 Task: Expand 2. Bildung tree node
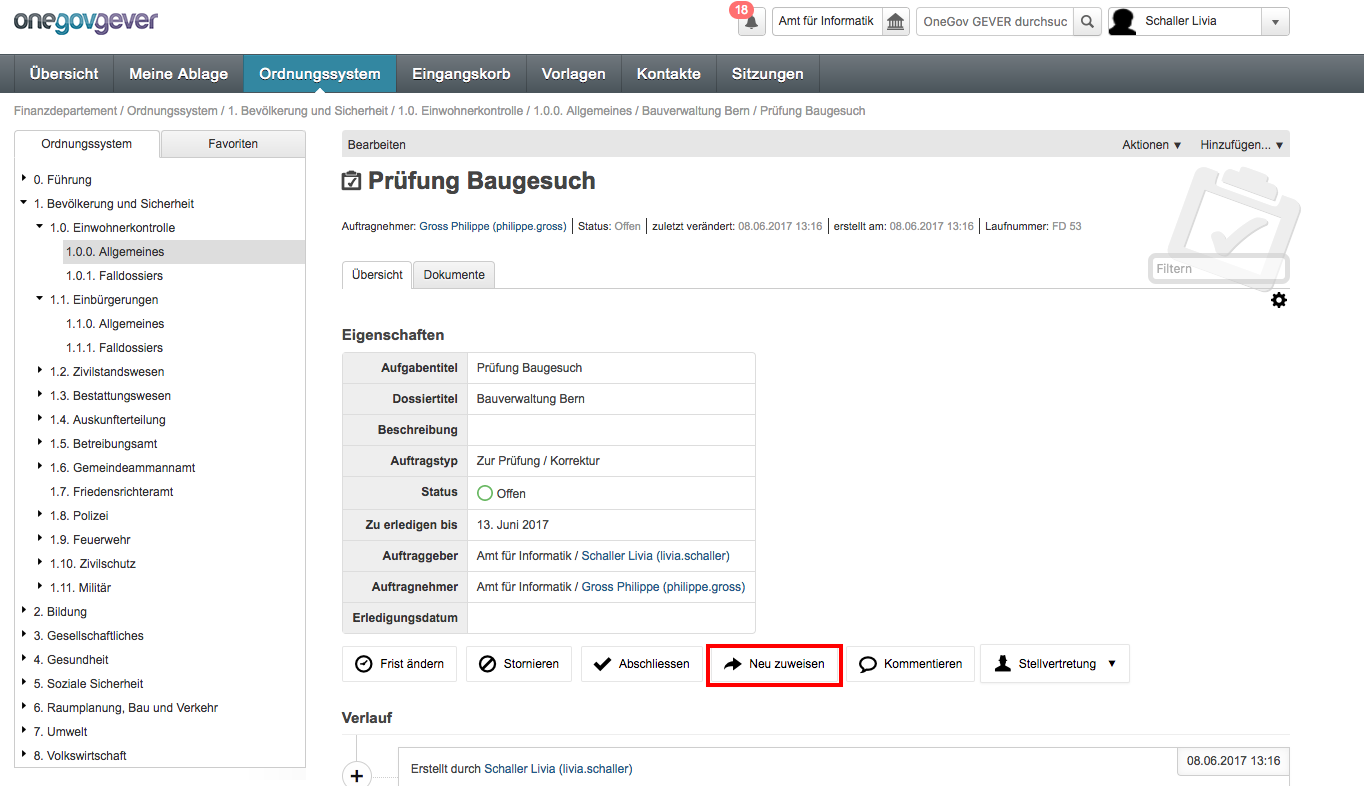point(24,612)
